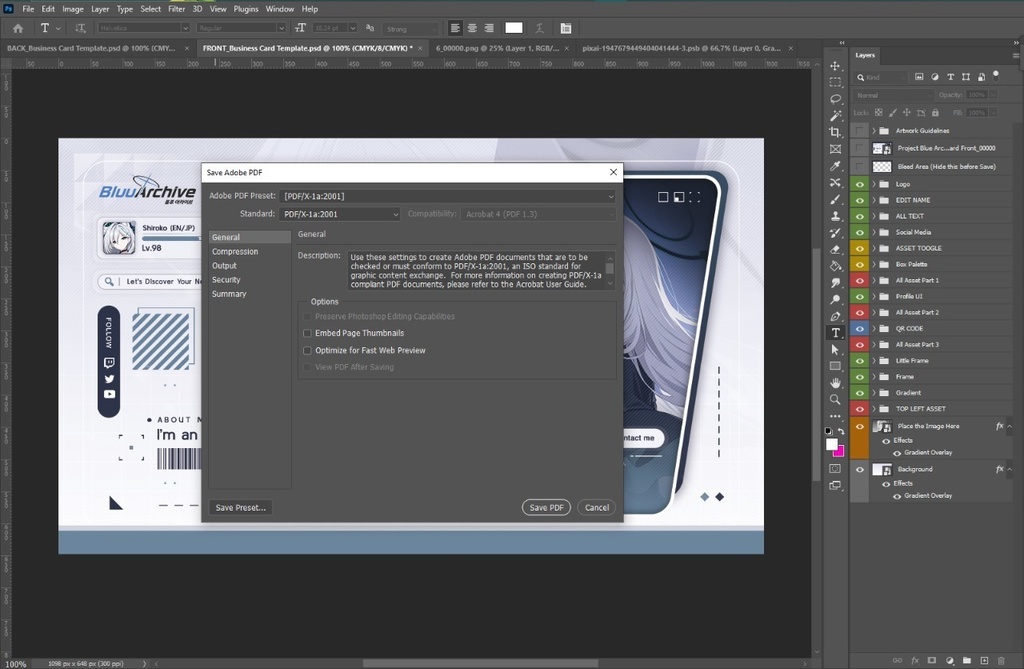Viewport: 1024px width, 669px height.
Task: Select the Move tool
Action: [x=835, y=66]
